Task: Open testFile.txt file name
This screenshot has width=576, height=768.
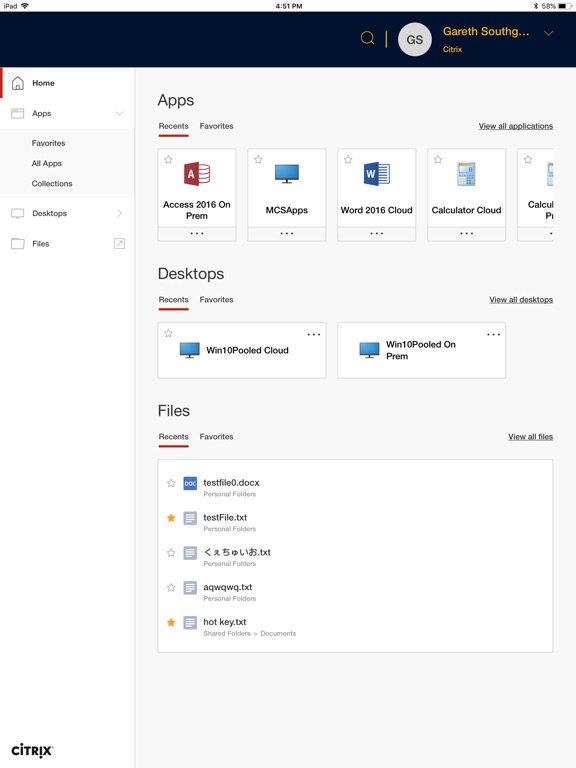Action: [x=225, y=517]
